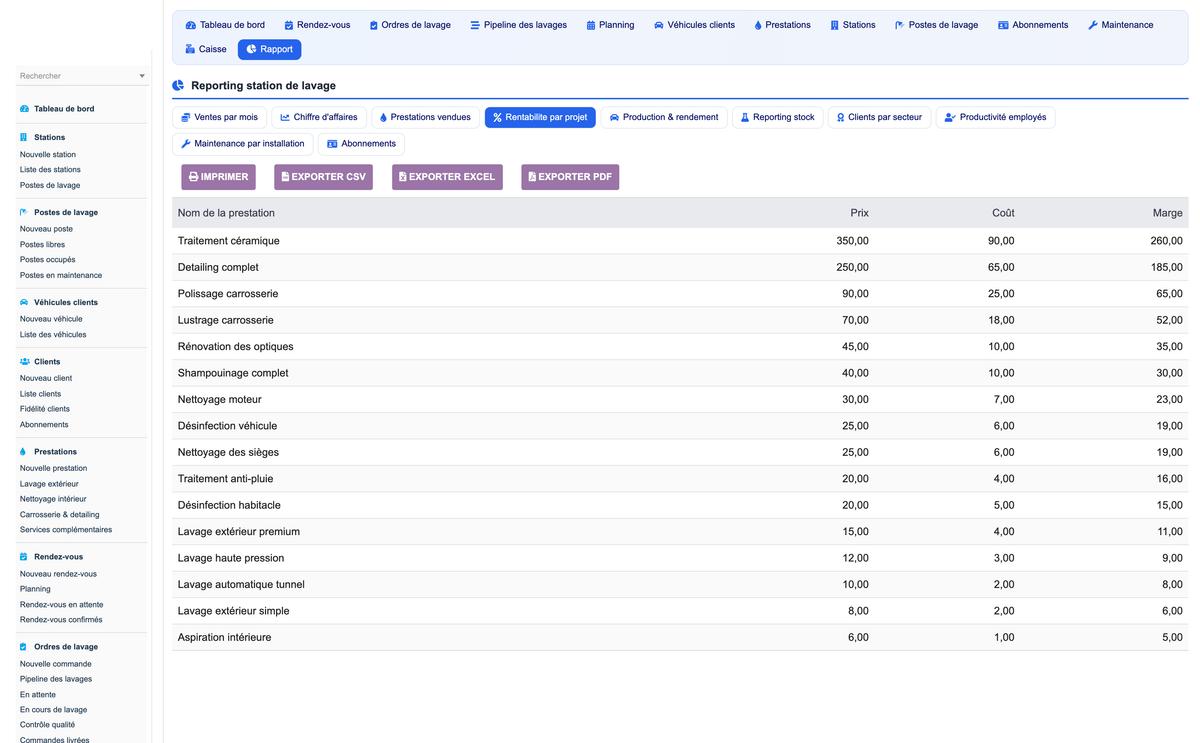This screenshot has height=743, width=1200.
Task: Click the car icon beside Véhicules clients top tab
Action: pyautogui.click(x=659, y=25)
